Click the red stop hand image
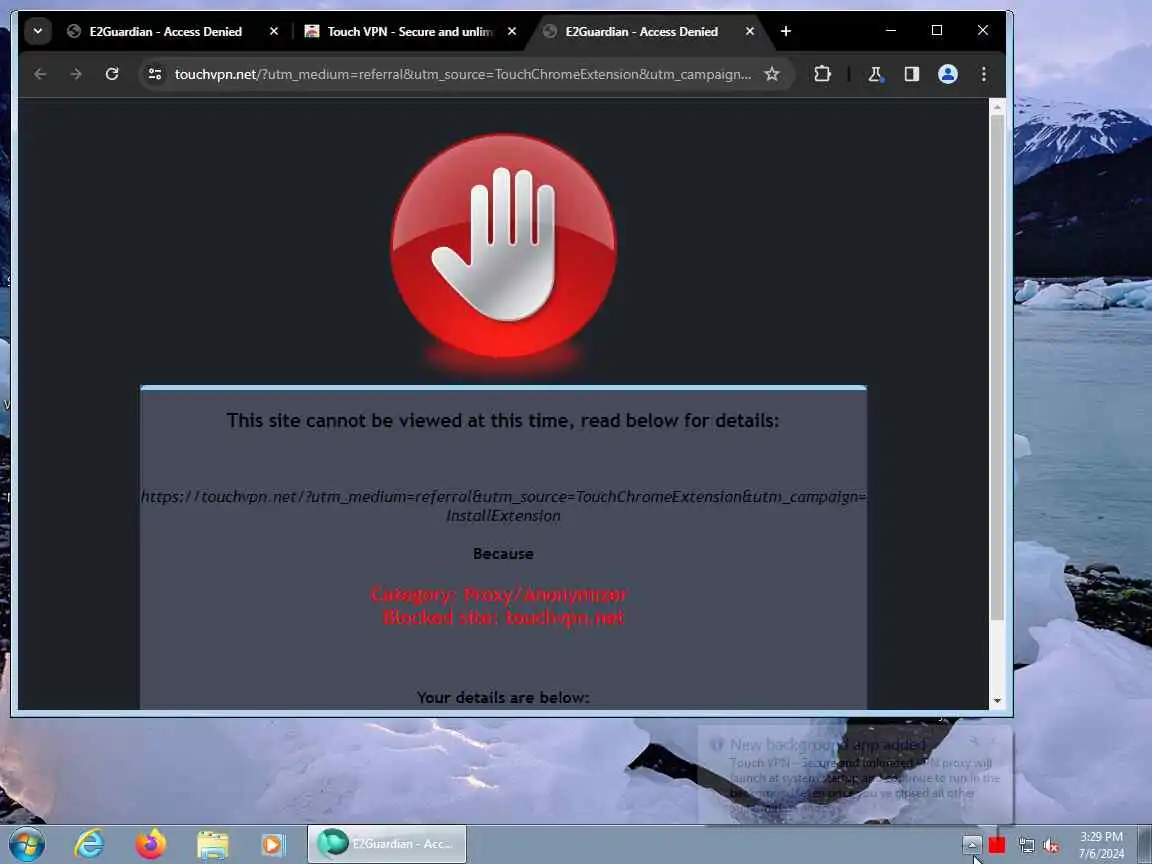 [x=503, y=246]
